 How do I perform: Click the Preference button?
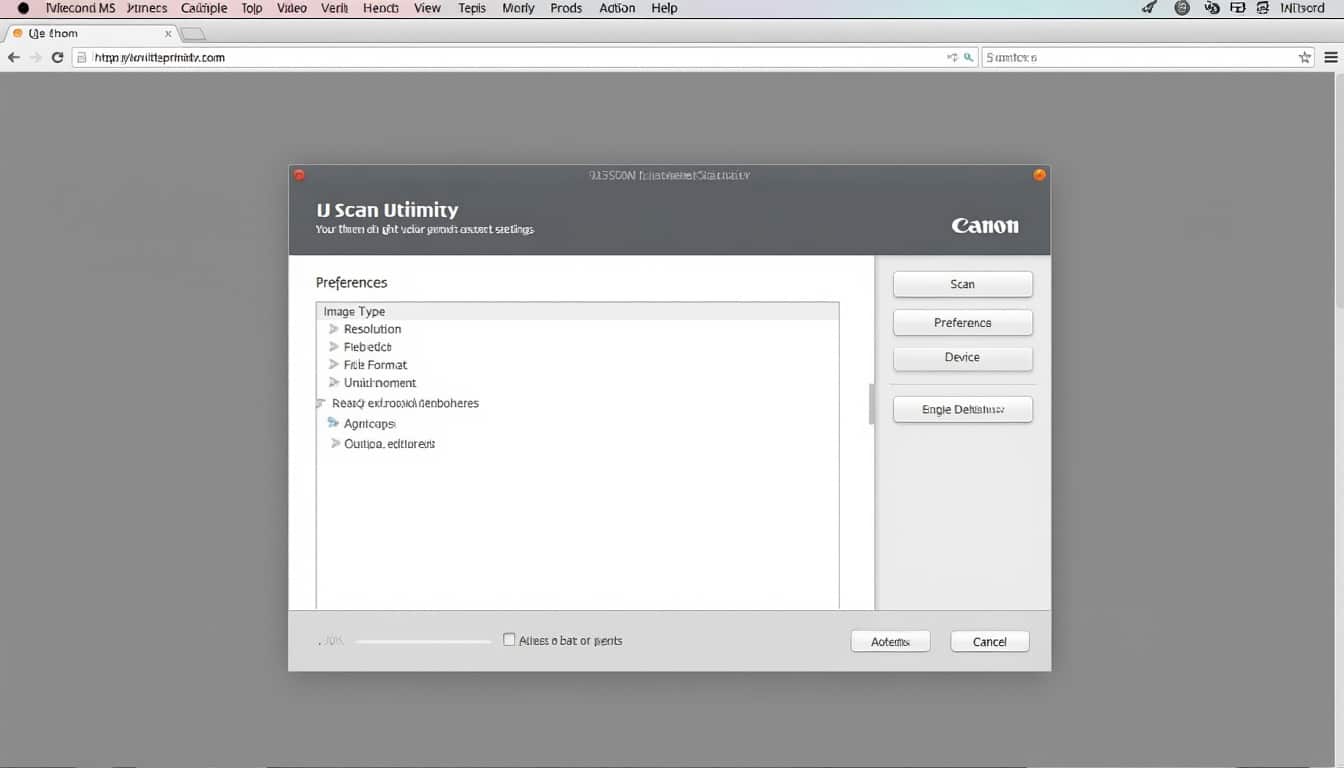962,323
